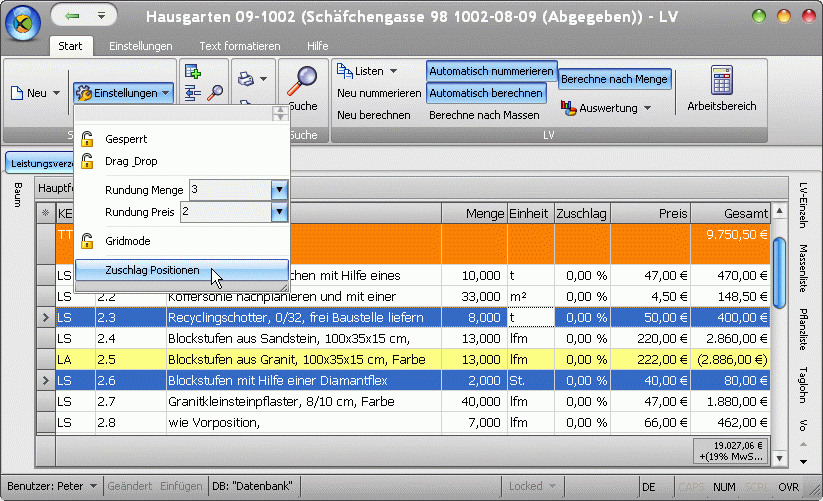Click the Gridmode padlock icon
The height and width of the screenshot is (501, 823).
click(x=87, y=241)
